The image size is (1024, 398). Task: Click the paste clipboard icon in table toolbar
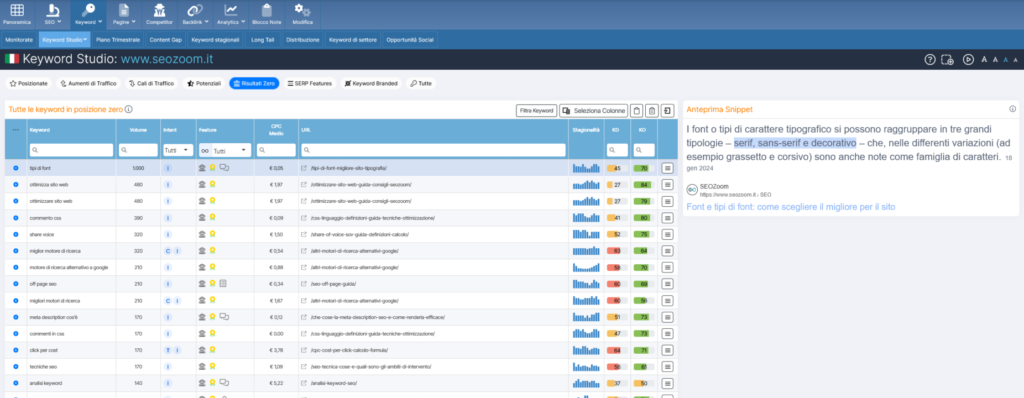click(x=652, y=110)
